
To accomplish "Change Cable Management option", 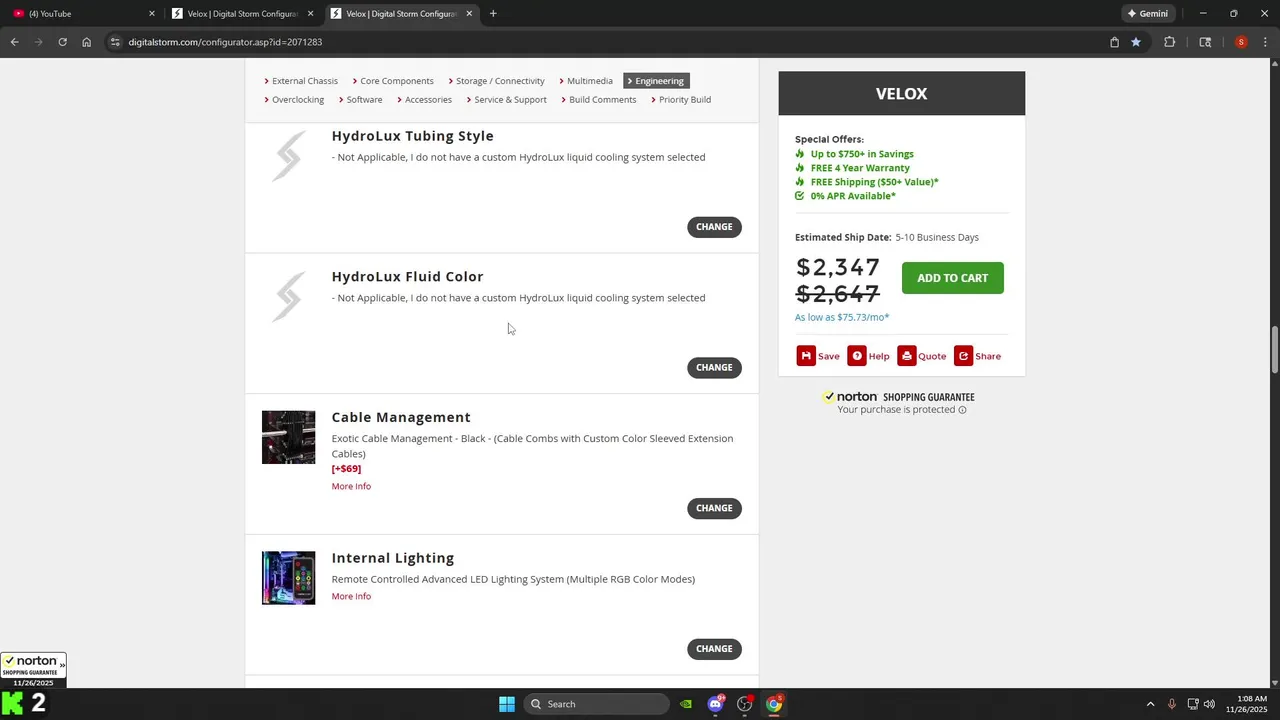I will tap(714, 508).
